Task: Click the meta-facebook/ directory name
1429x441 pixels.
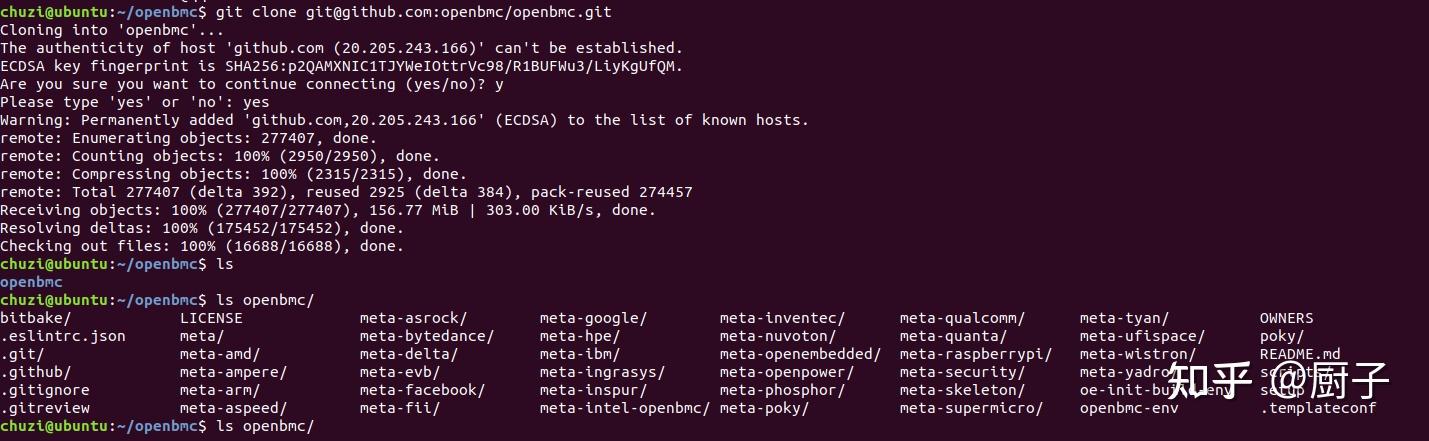Action: click(423, 390)
